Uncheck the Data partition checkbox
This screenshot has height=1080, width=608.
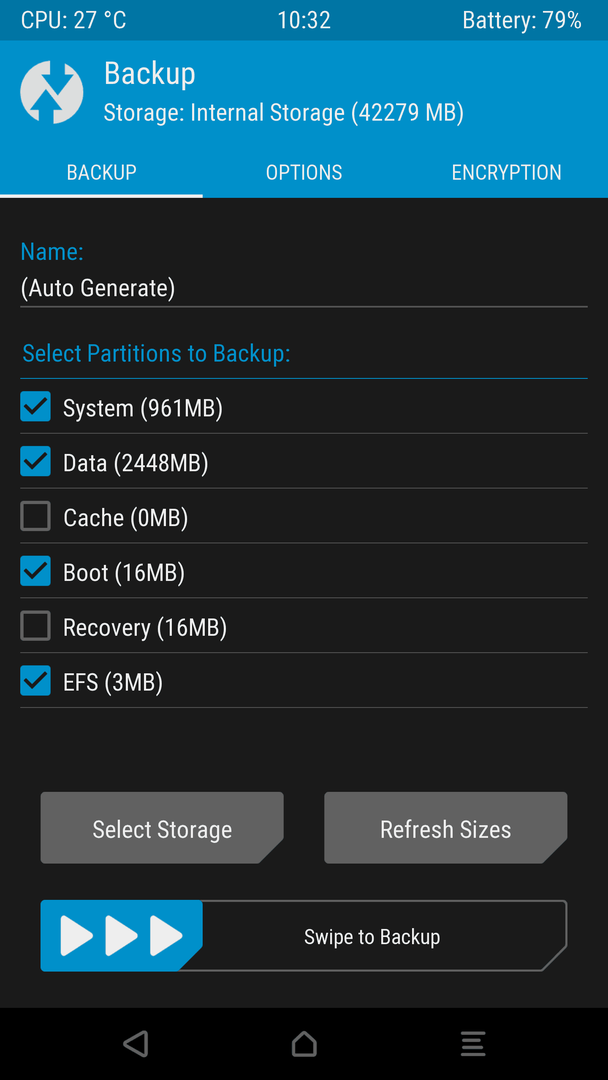coord(35,461)
